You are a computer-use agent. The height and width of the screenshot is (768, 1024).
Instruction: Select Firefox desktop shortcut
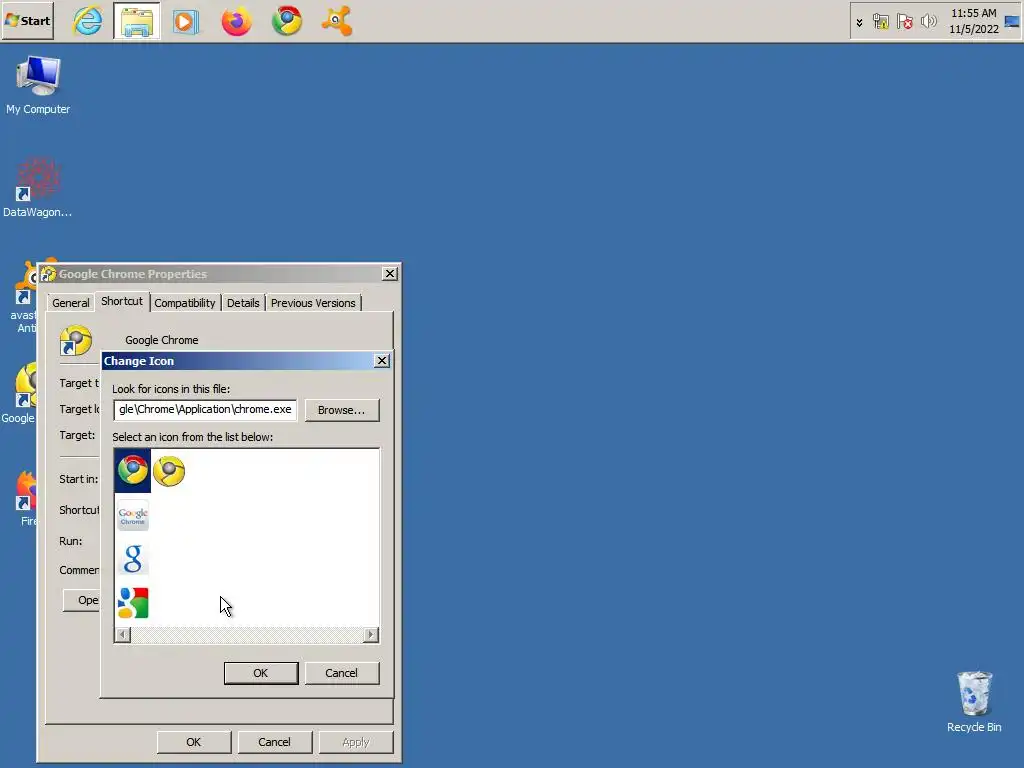(26, 498)
